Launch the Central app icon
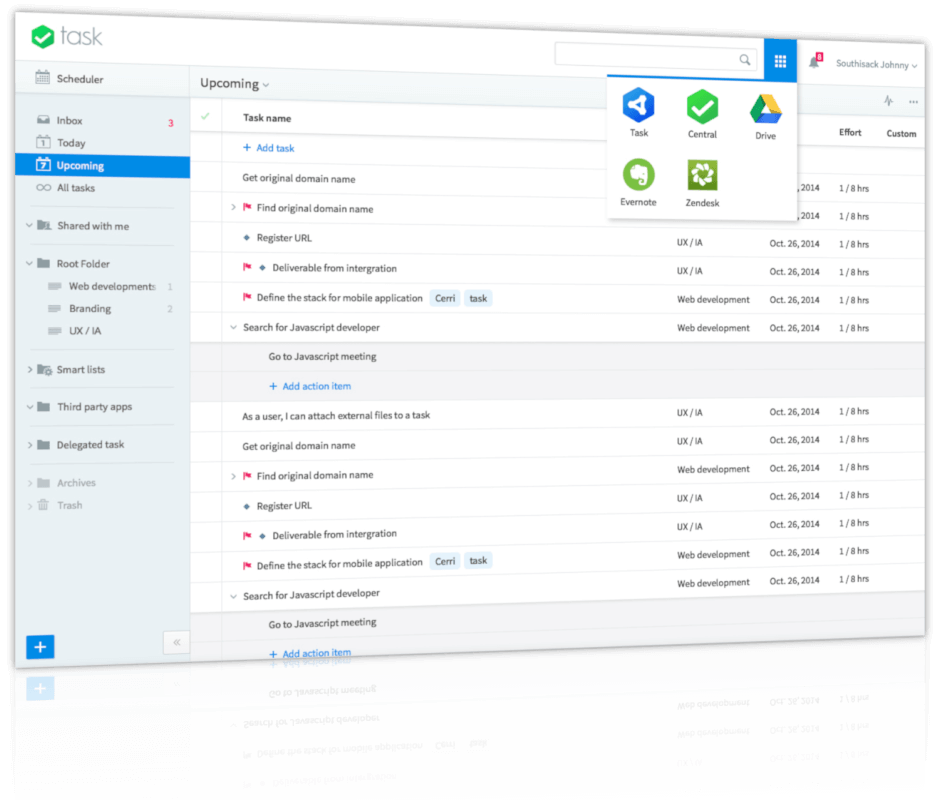 702,107
